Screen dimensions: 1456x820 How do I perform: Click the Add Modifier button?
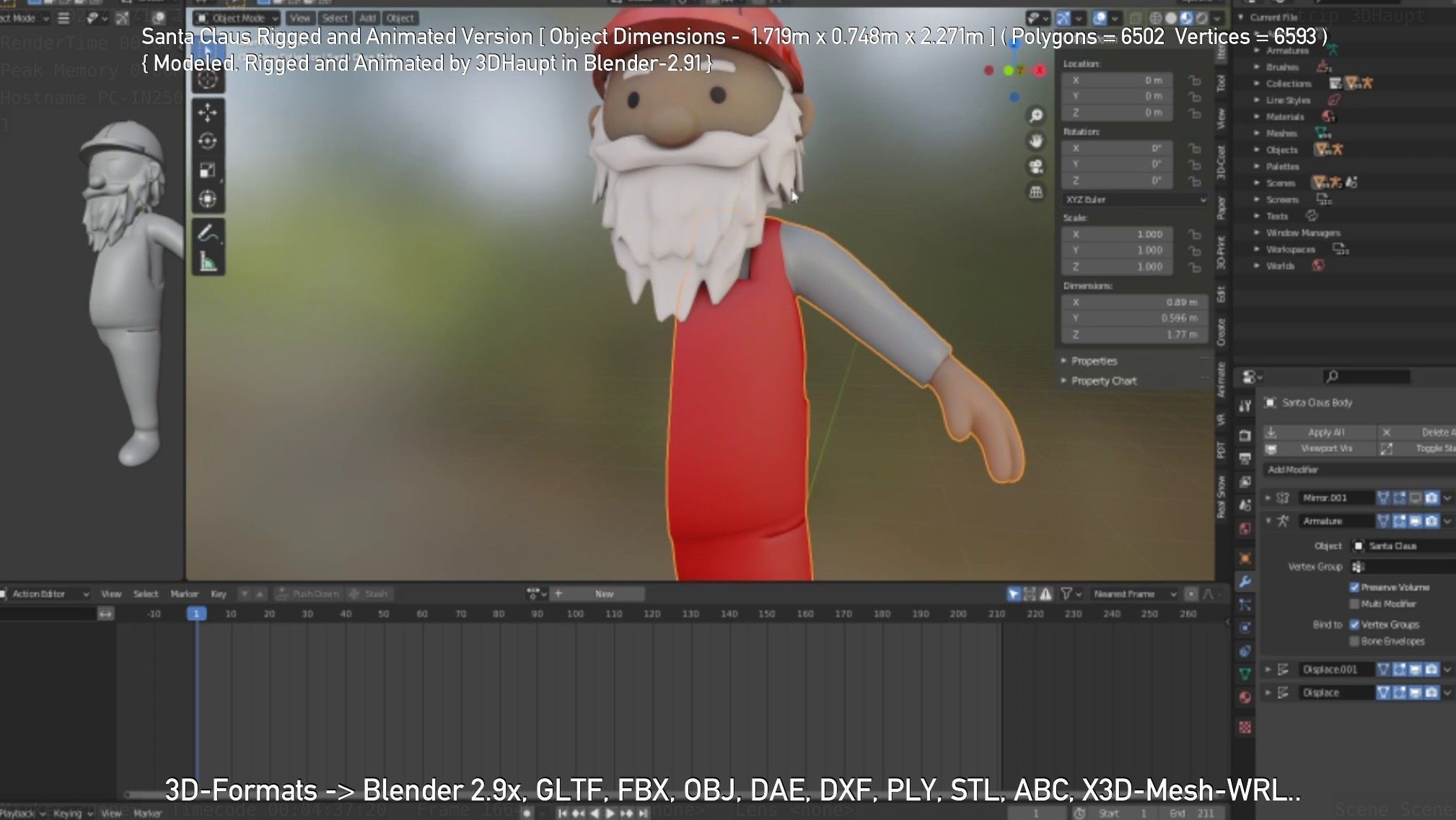1360,470
